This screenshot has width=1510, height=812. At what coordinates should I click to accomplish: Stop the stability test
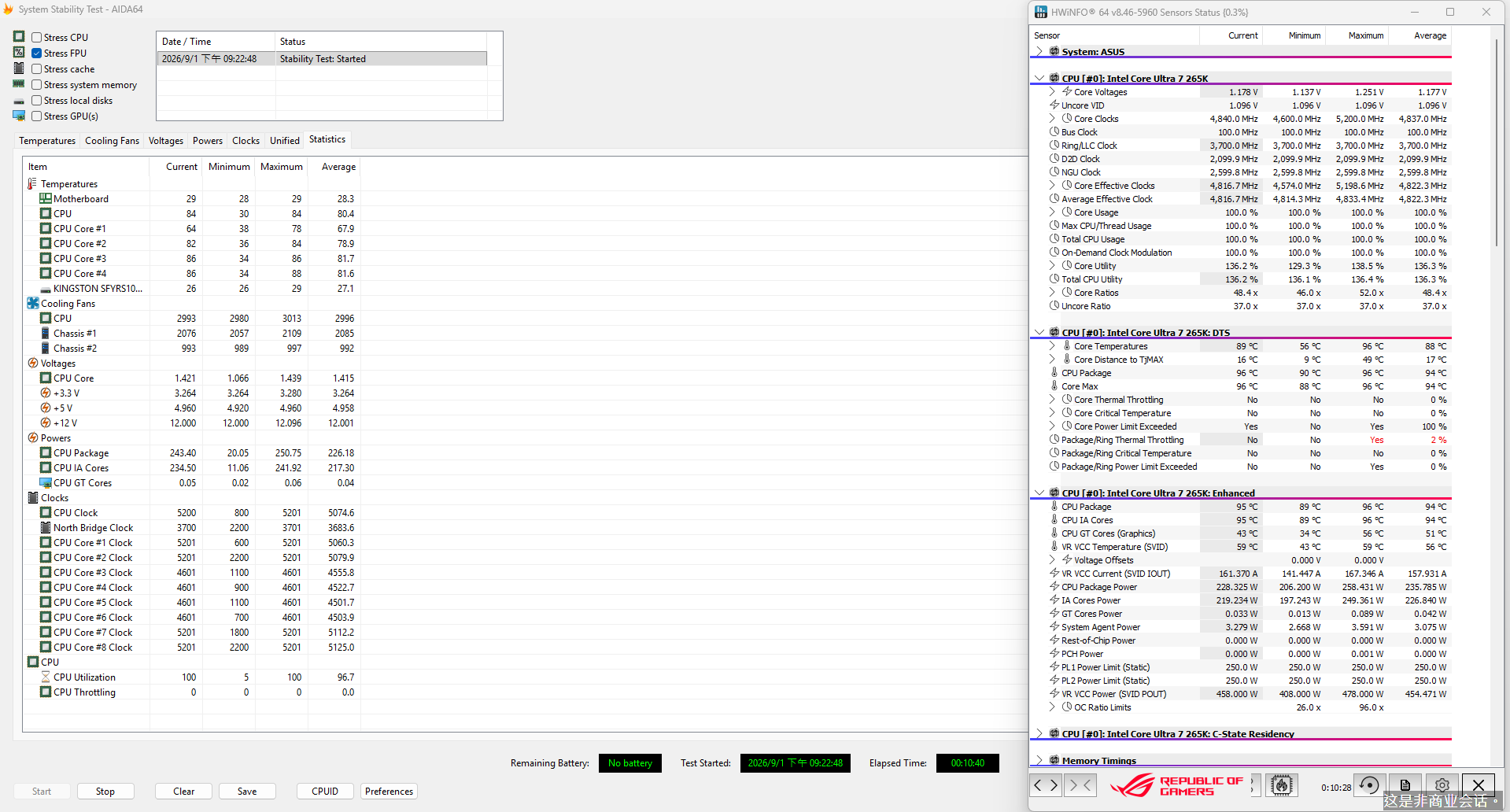click(105, 792)
